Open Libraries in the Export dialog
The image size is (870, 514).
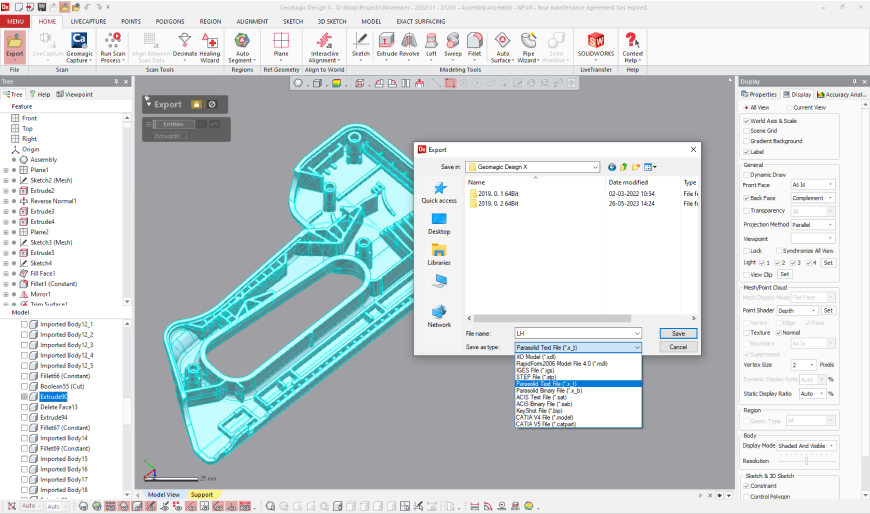point(439,255)
